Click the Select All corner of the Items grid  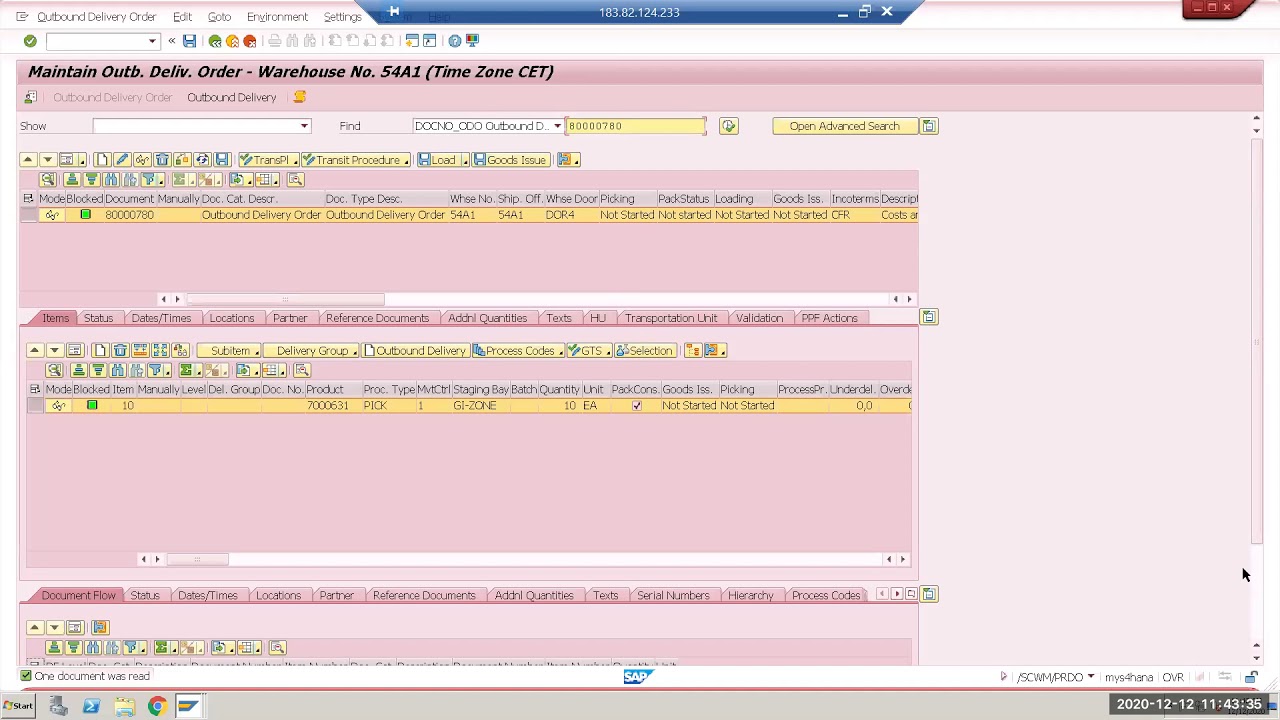coord(35,390)
